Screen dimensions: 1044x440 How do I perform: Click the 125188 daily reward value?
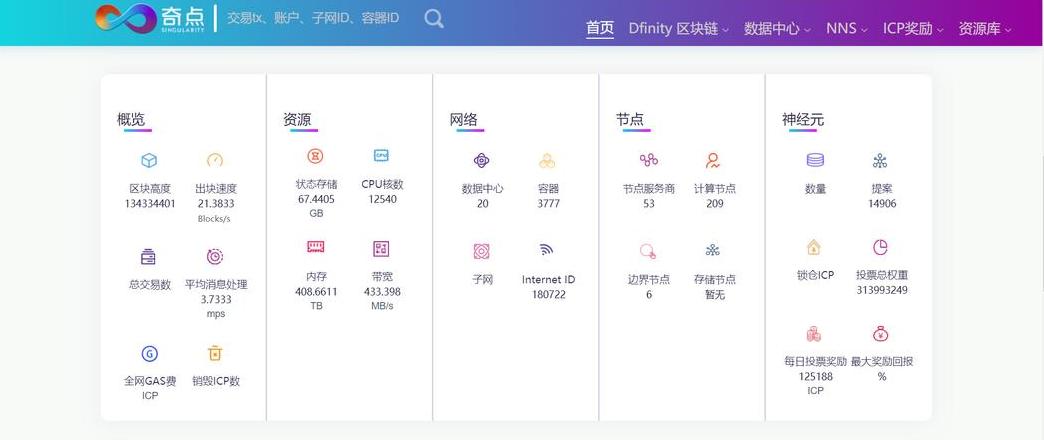tap(816, 377)
